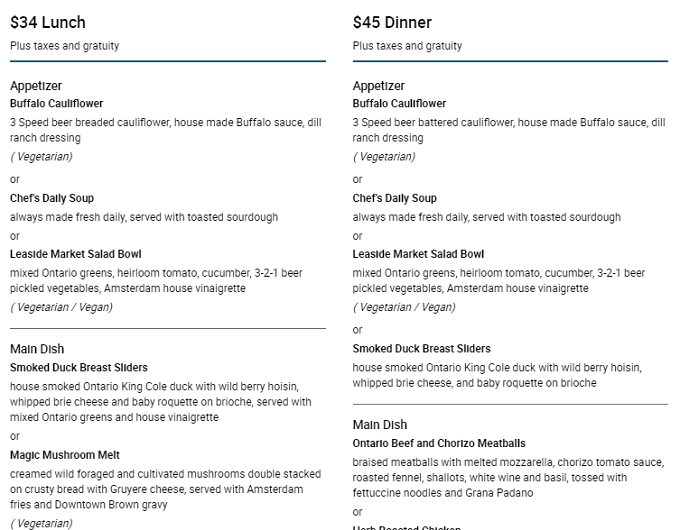Click the $45 Dinner heading

coord(392,23)
